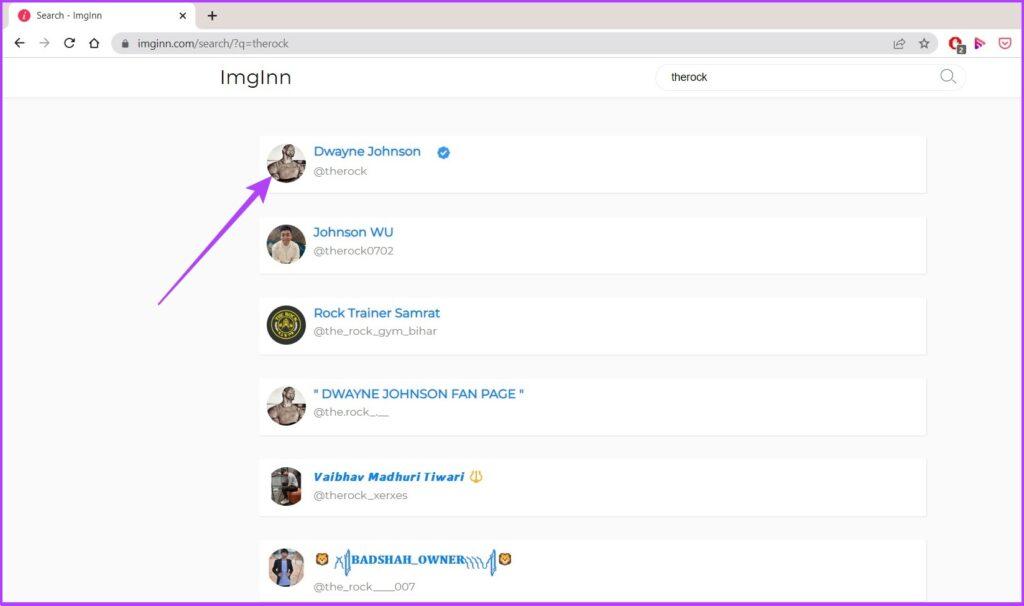This screenshot has width=1024, height=606.
Task: Click Vaibhav Madhuri Tiwari's avatar
Action: pyautogui.click(x=286, y=486)
